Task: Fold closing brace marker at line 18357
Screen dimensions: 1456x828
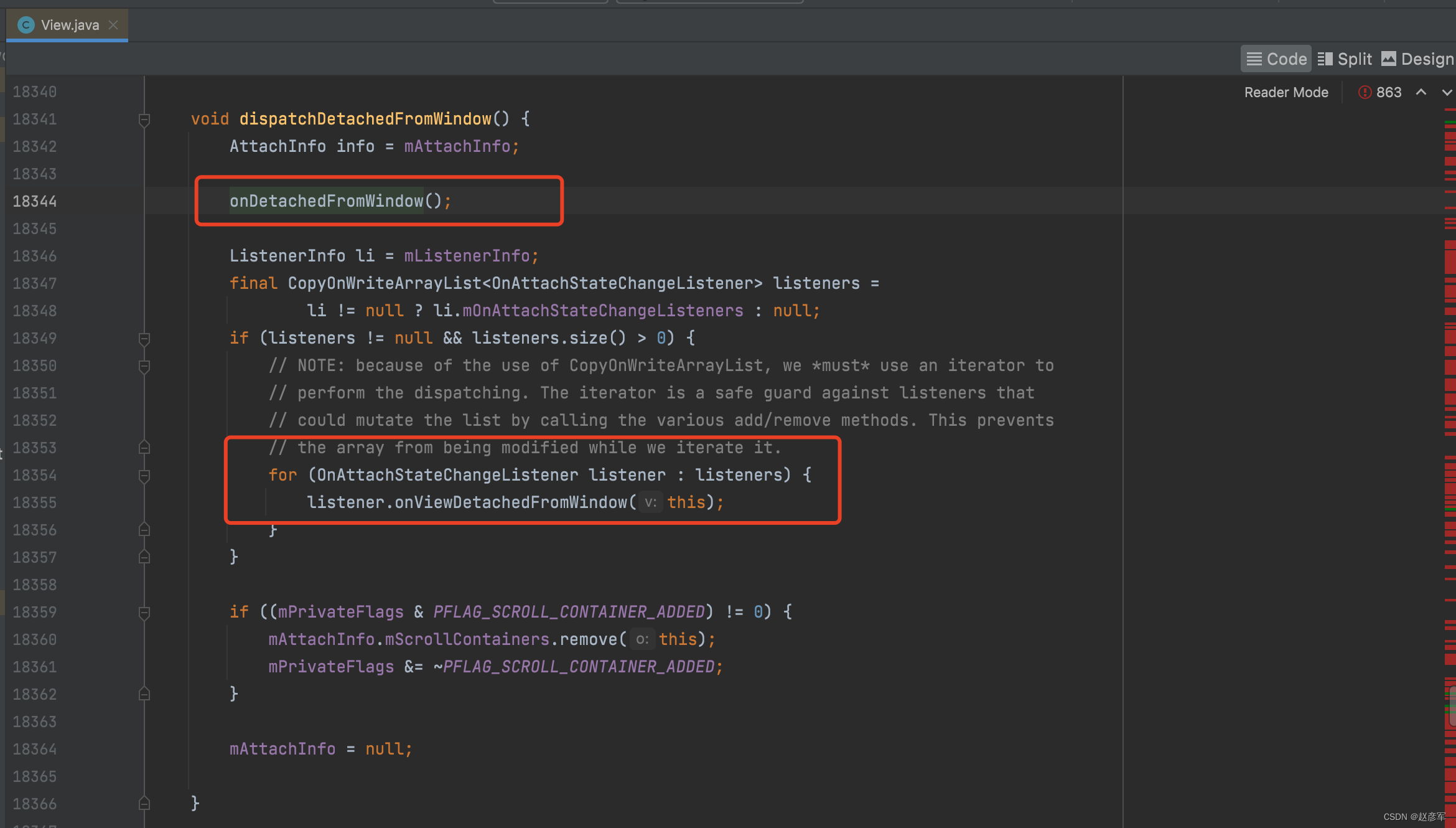Action: (144, 557)
